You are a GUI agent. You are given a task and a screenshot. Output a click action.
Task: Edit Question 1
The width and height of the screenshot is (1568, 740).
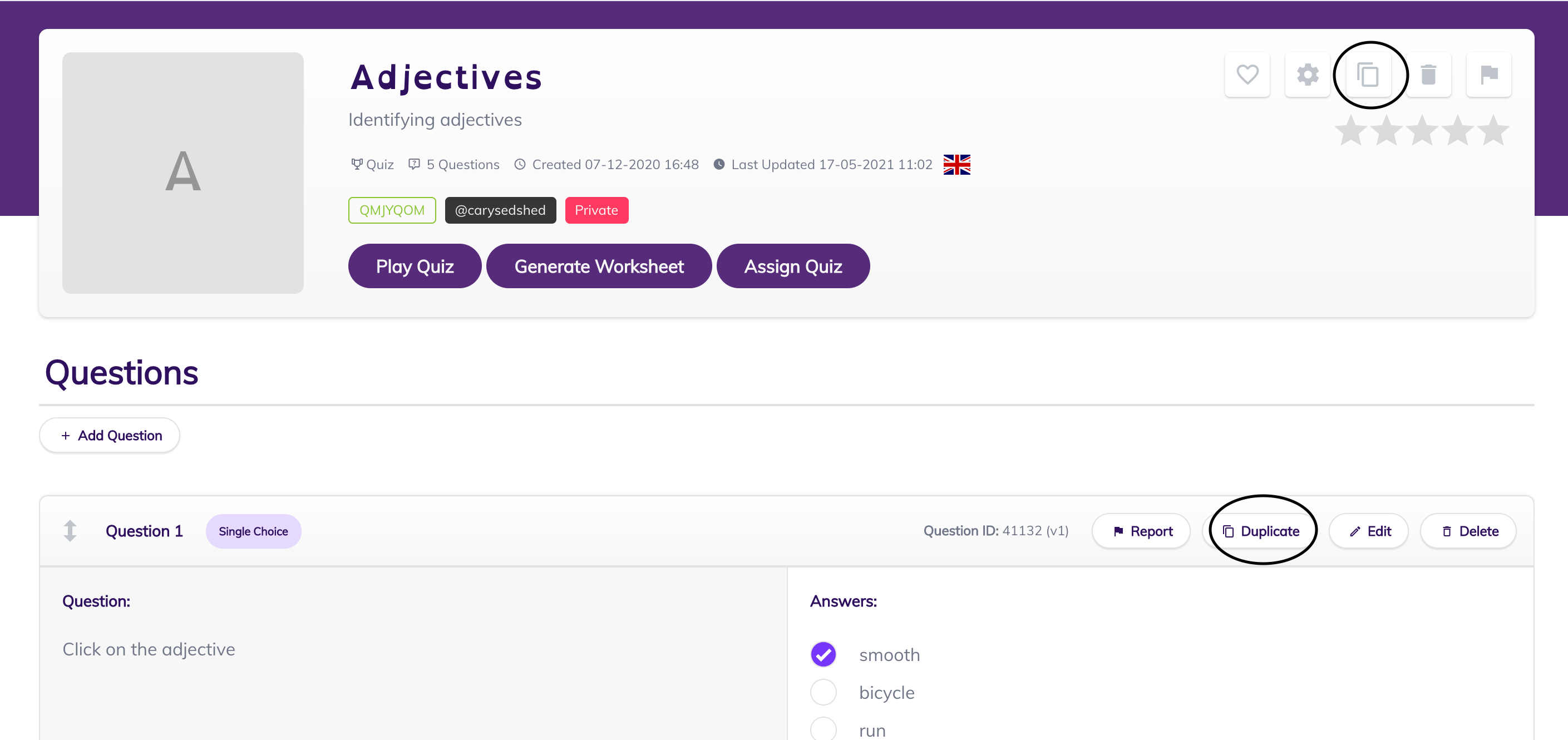pyautogui.click(x=1369, y=531)
